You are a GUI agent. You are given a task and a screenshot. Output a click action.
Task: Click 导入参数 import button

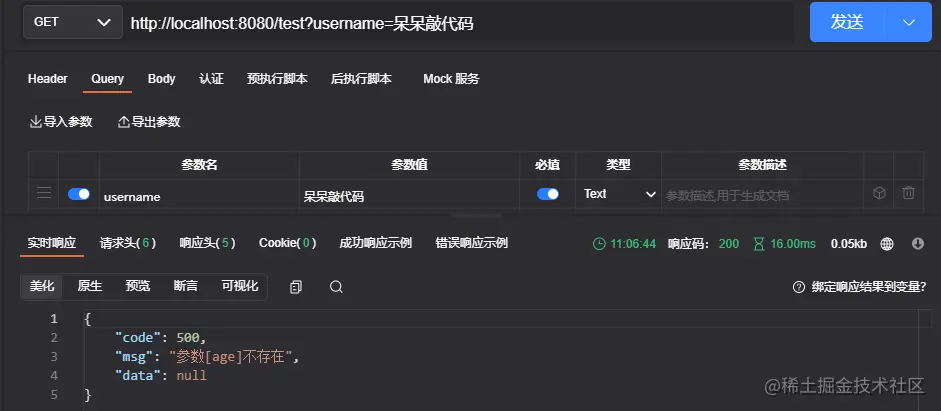tap(61, 122)
